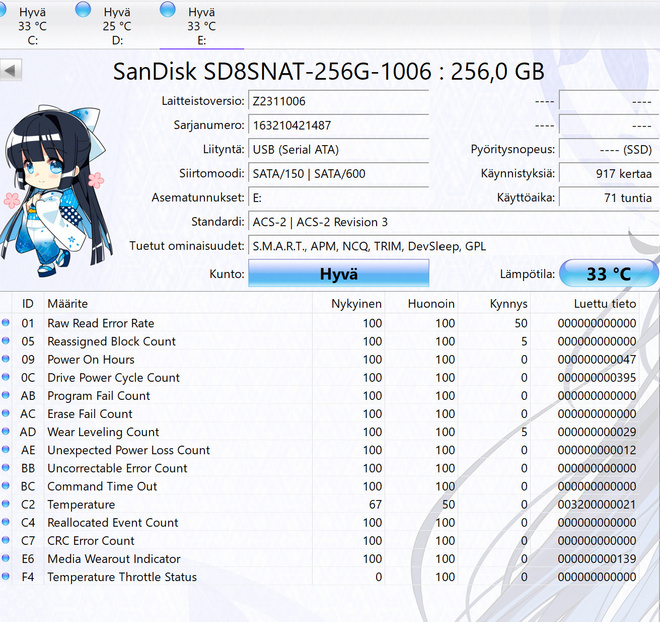Click the Asematunnukset field E:
Screen dimensions: 660x622
pyautogui.click(x=338, y=197)
